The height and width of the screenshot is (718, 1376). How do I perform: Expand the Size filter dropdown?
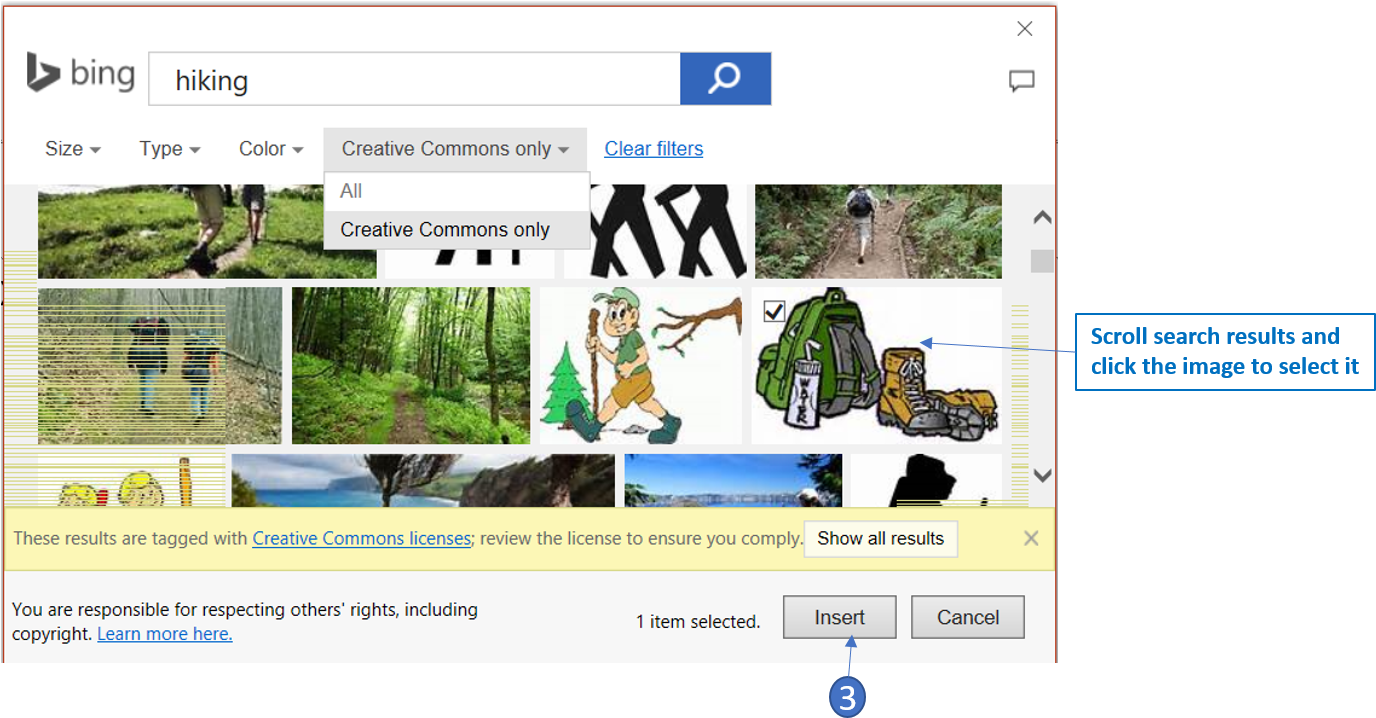tap(72, 149)
